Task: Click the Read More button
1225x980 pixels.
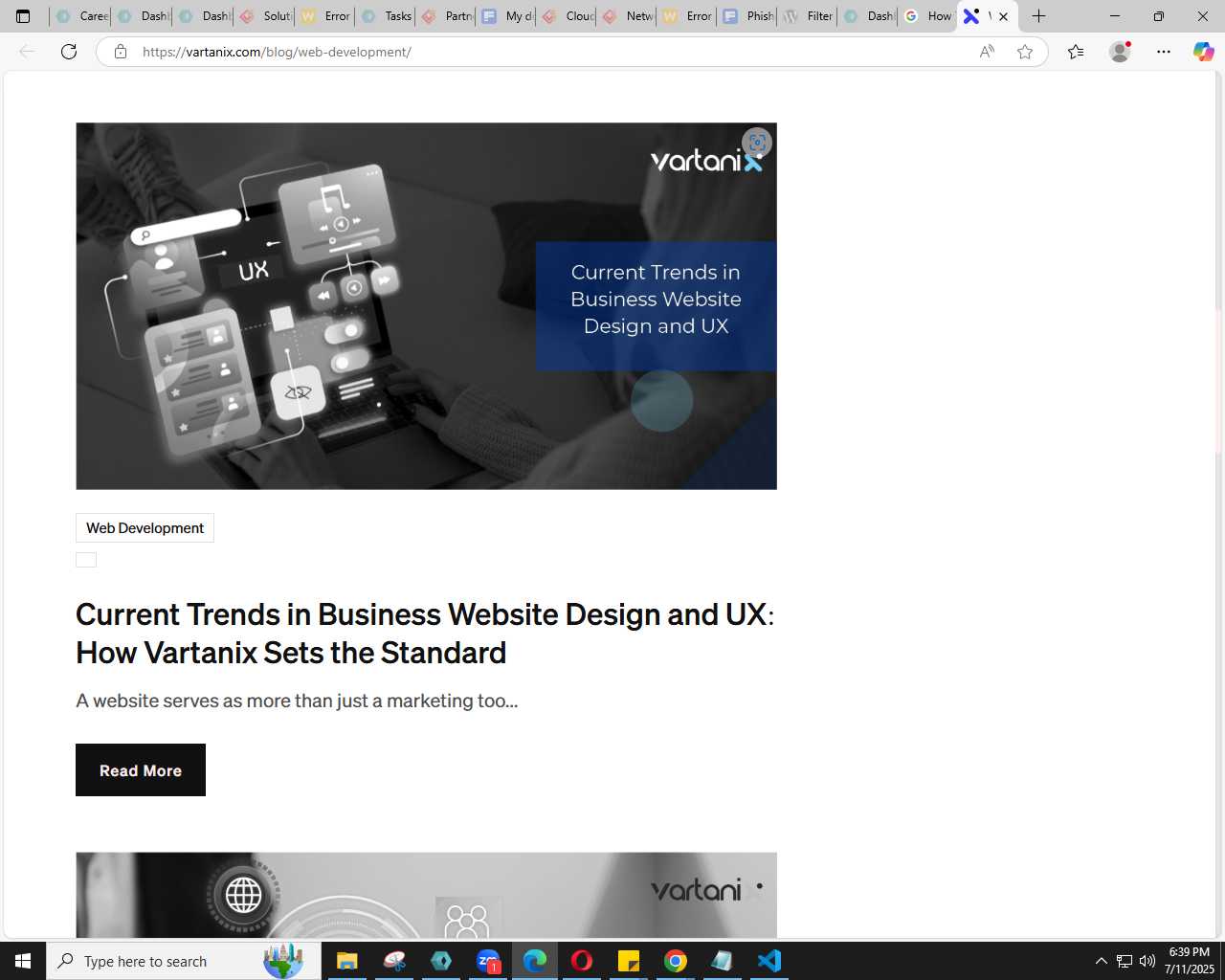Action: coord(141,770)
